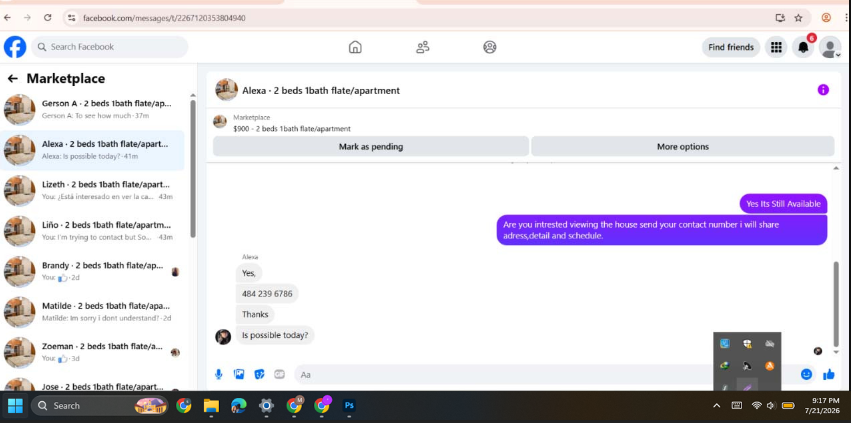Open the account profile menu

pyautogui.click(x=830, y=47)
